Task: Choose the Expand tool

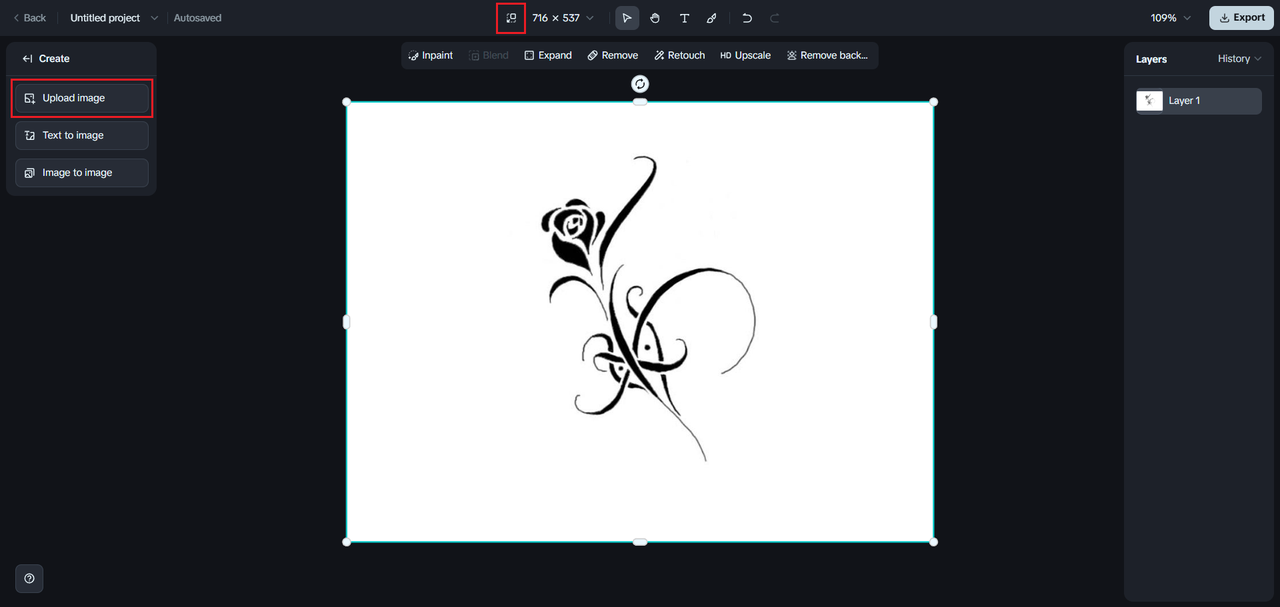Action: coord(548,56)
